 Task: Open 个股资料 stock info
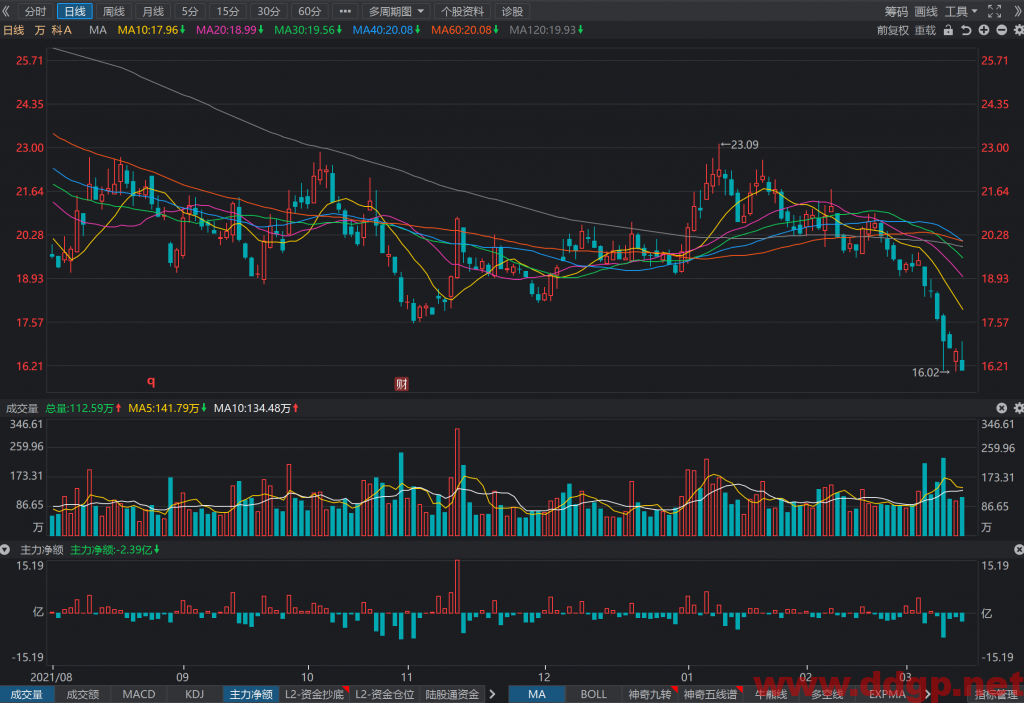(462, 11)
